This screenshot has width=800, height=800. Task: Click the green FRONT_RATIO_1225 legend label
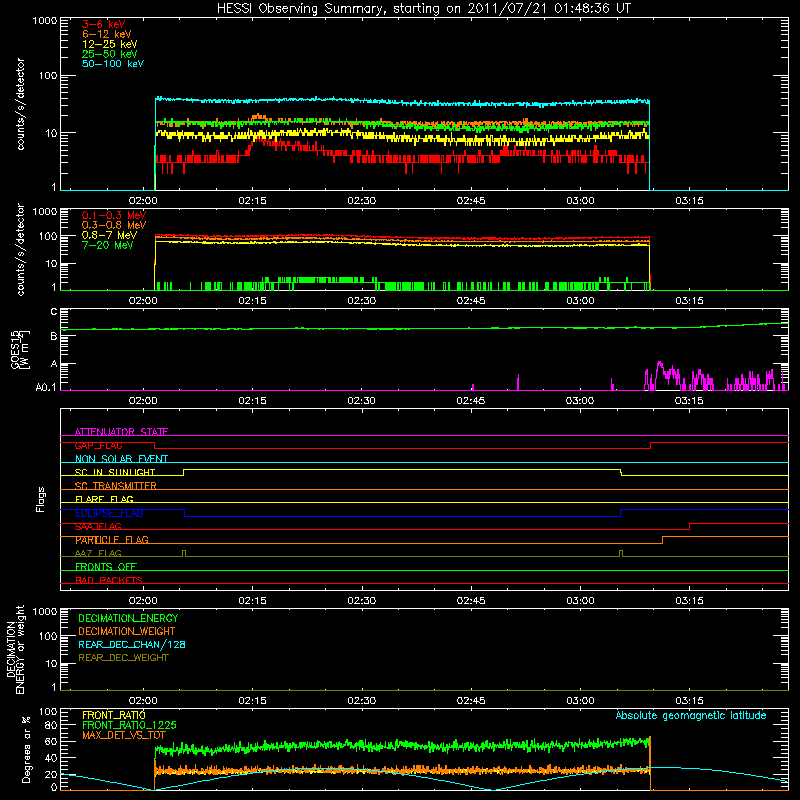[x=129, y=725]
